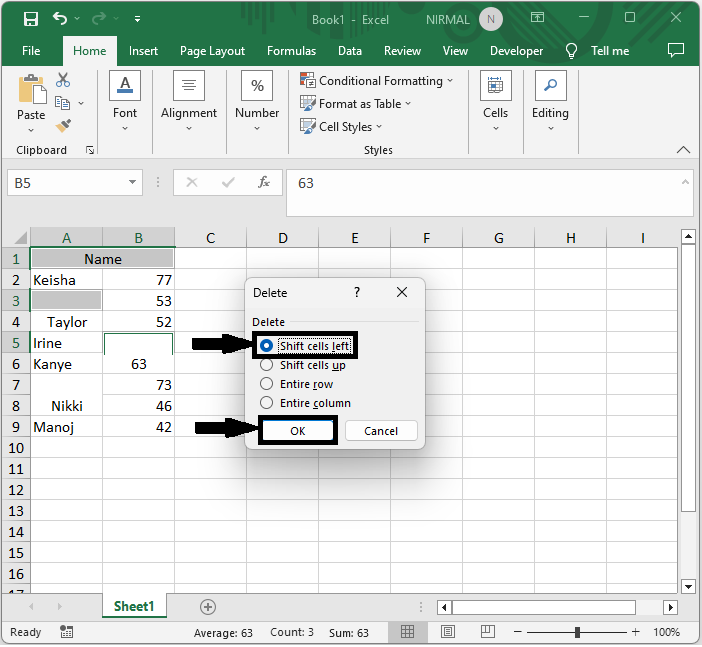Expand Format as Table dropdown
The width and height of the screenshot is (702, 647).
(x=408, y=103)
